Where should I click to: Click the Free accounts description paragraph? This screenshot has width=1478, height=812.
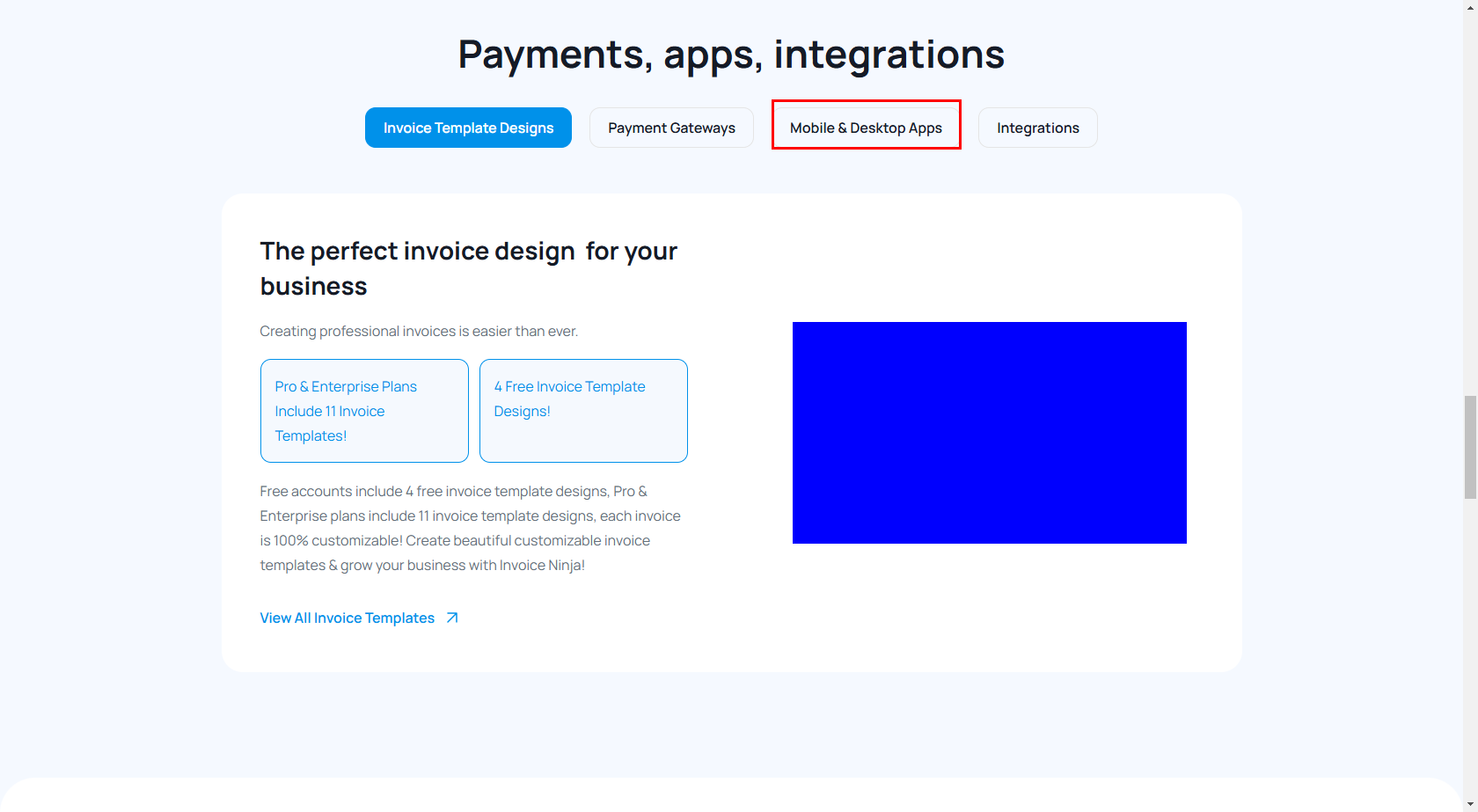[x=470, y=528]
